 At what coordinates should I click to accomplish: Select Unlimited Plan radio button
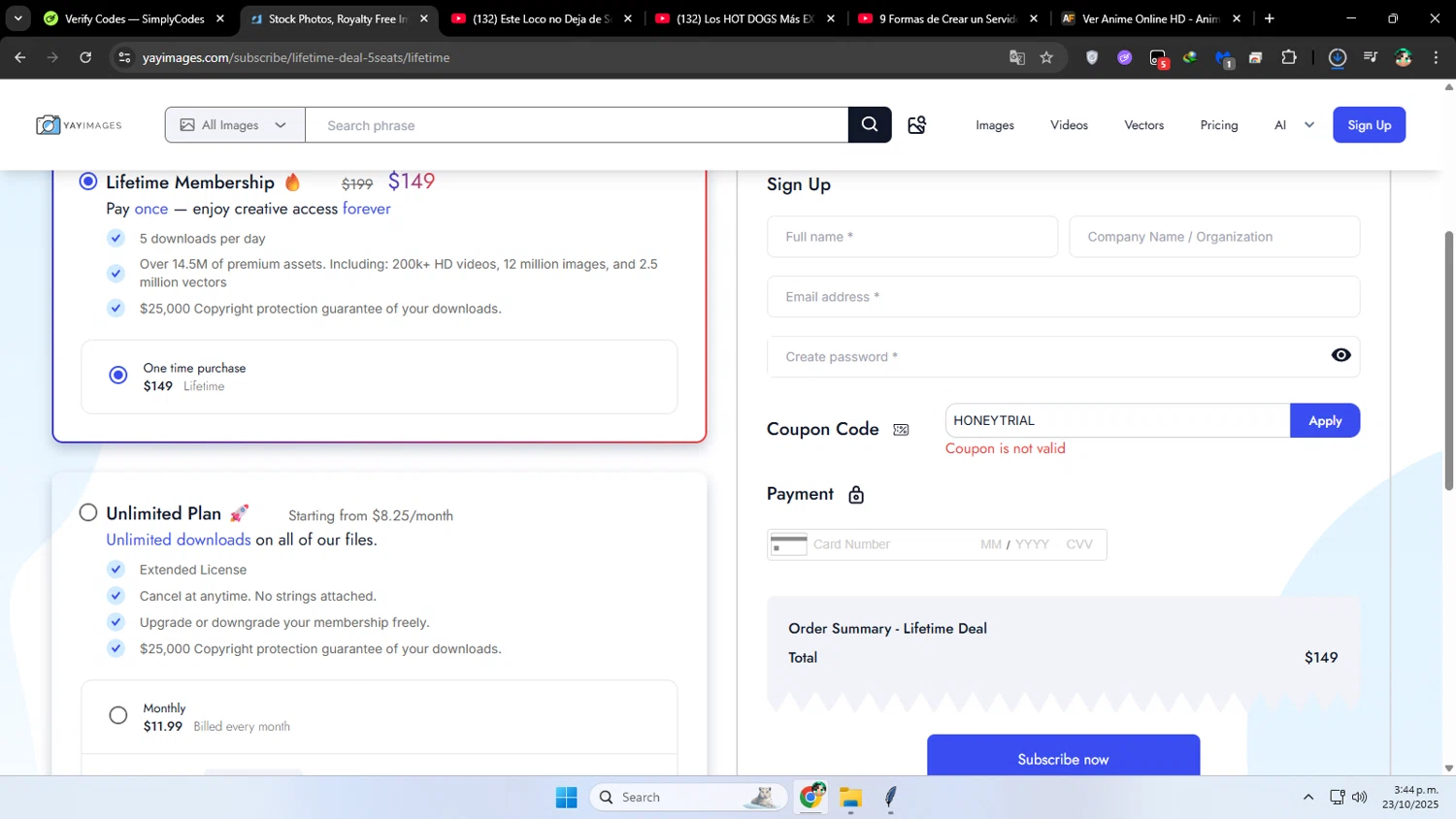(88, 512)
